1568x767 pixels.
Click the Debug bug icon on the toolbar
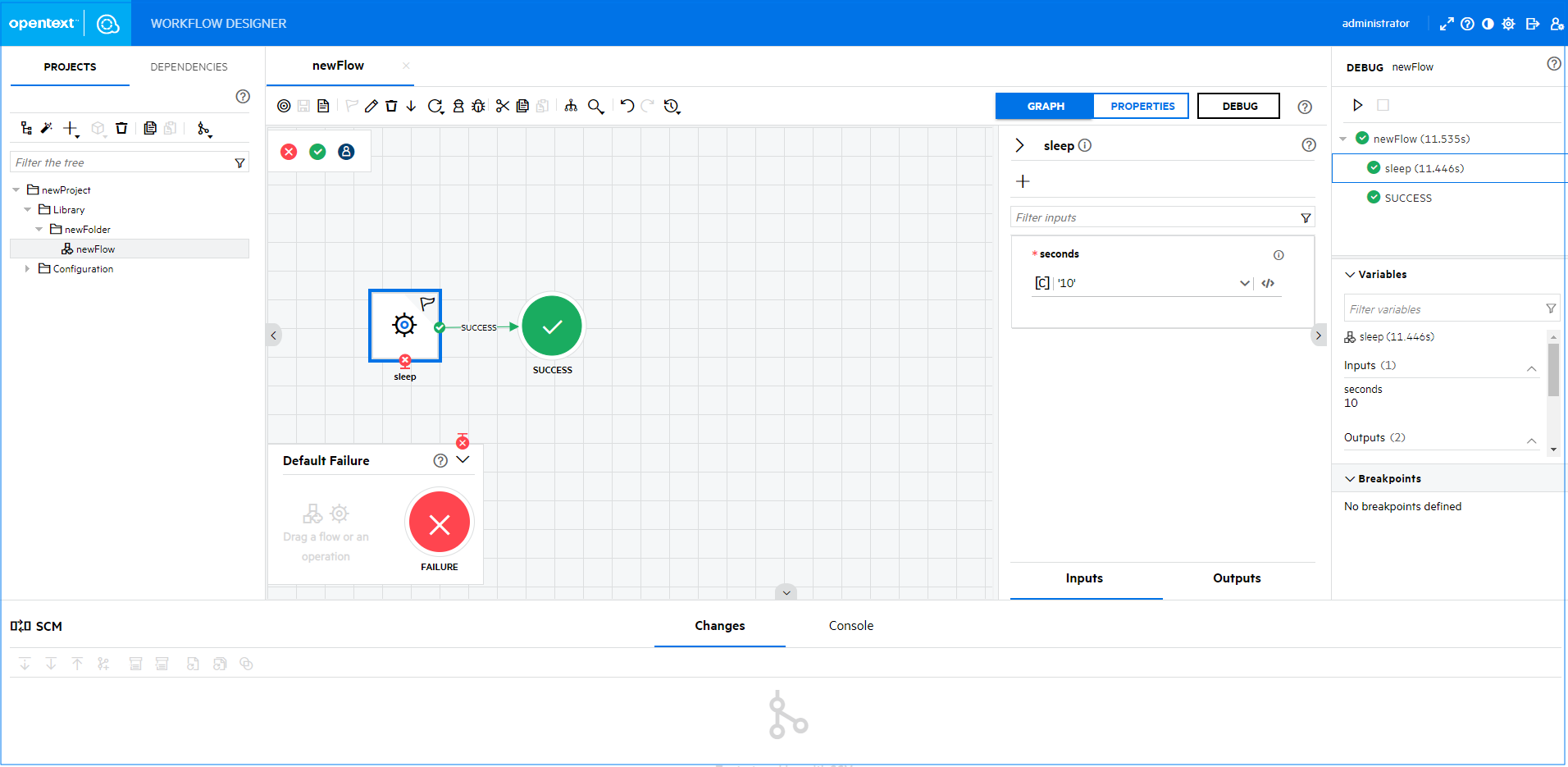[478, 105]
